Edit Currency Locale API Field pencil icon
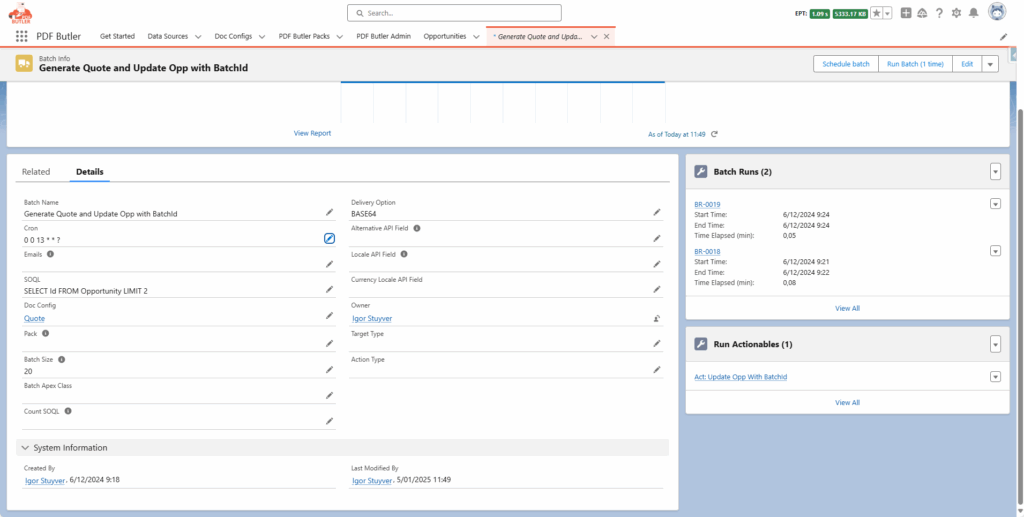 (656, 289)
